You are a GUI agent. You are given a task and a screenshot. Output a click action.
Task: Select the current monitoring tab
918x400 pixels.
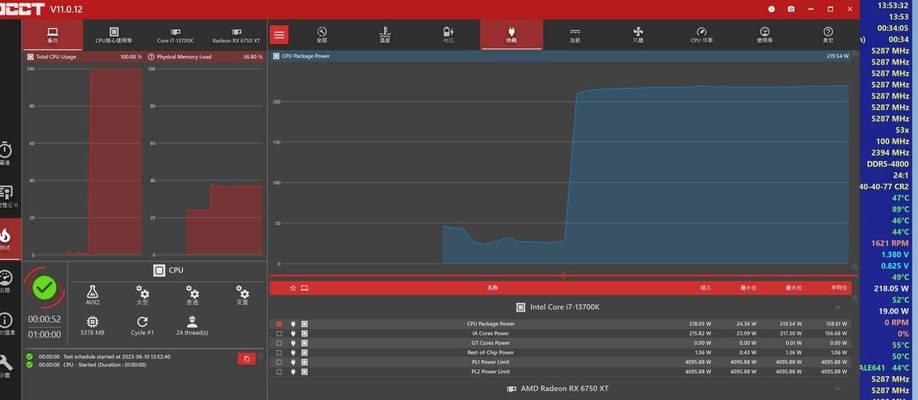[x=575, y=35]
